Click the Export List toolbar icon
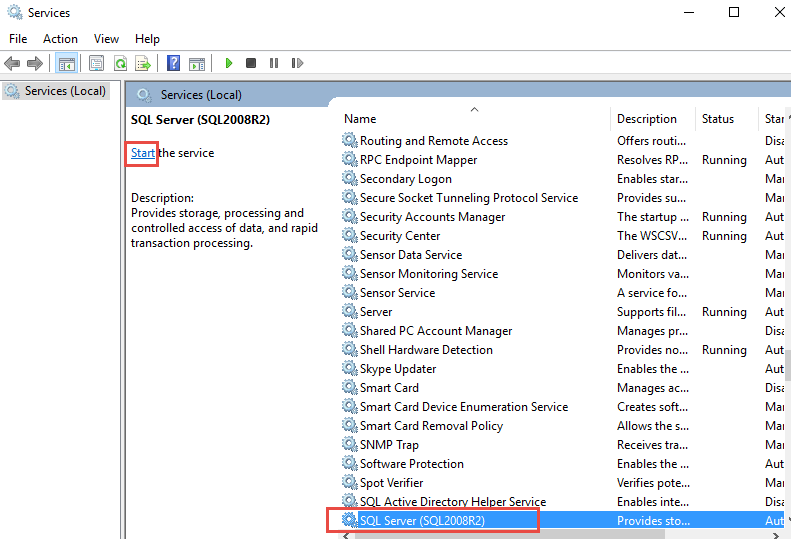The height and width of the screenshot is (539, 791). click(143, 64)
